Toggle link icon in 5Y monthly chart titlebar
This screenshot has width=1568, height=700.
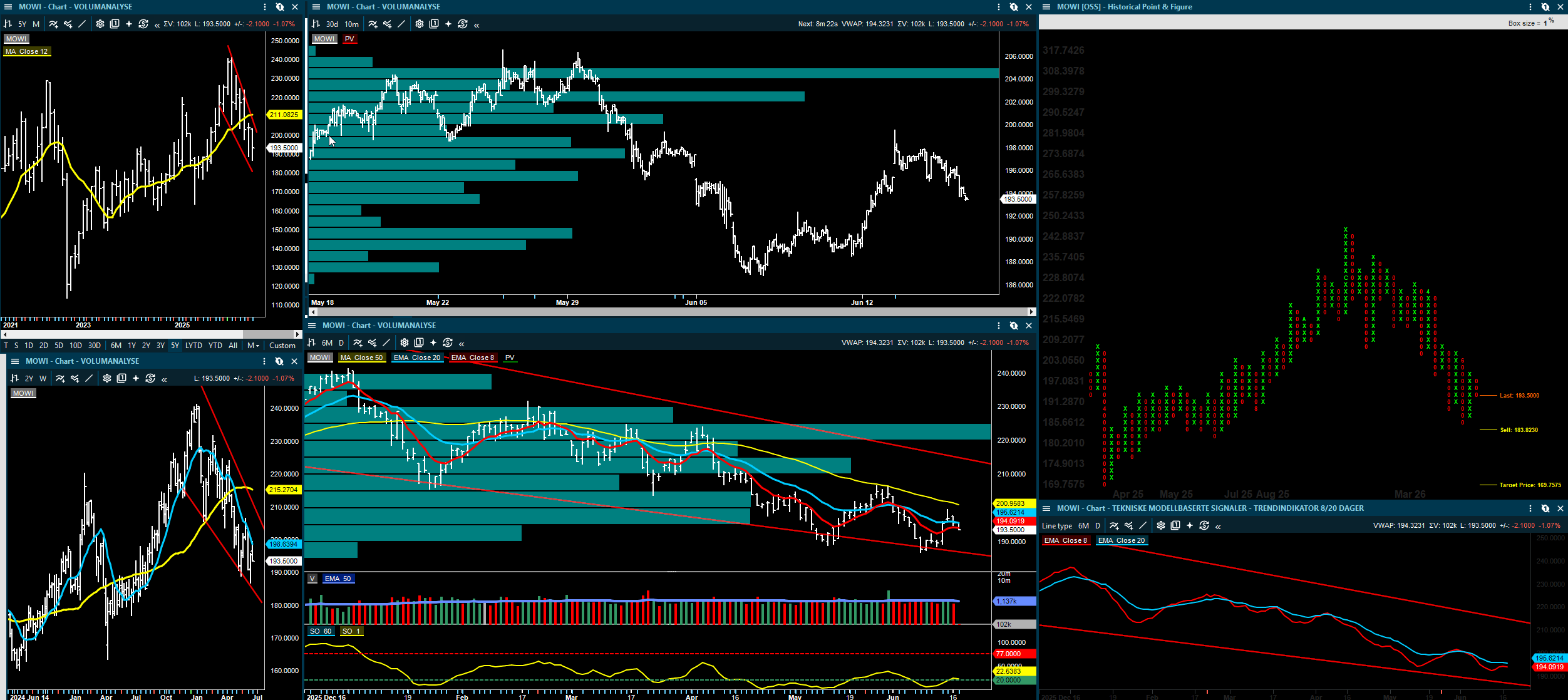(280, 7)
